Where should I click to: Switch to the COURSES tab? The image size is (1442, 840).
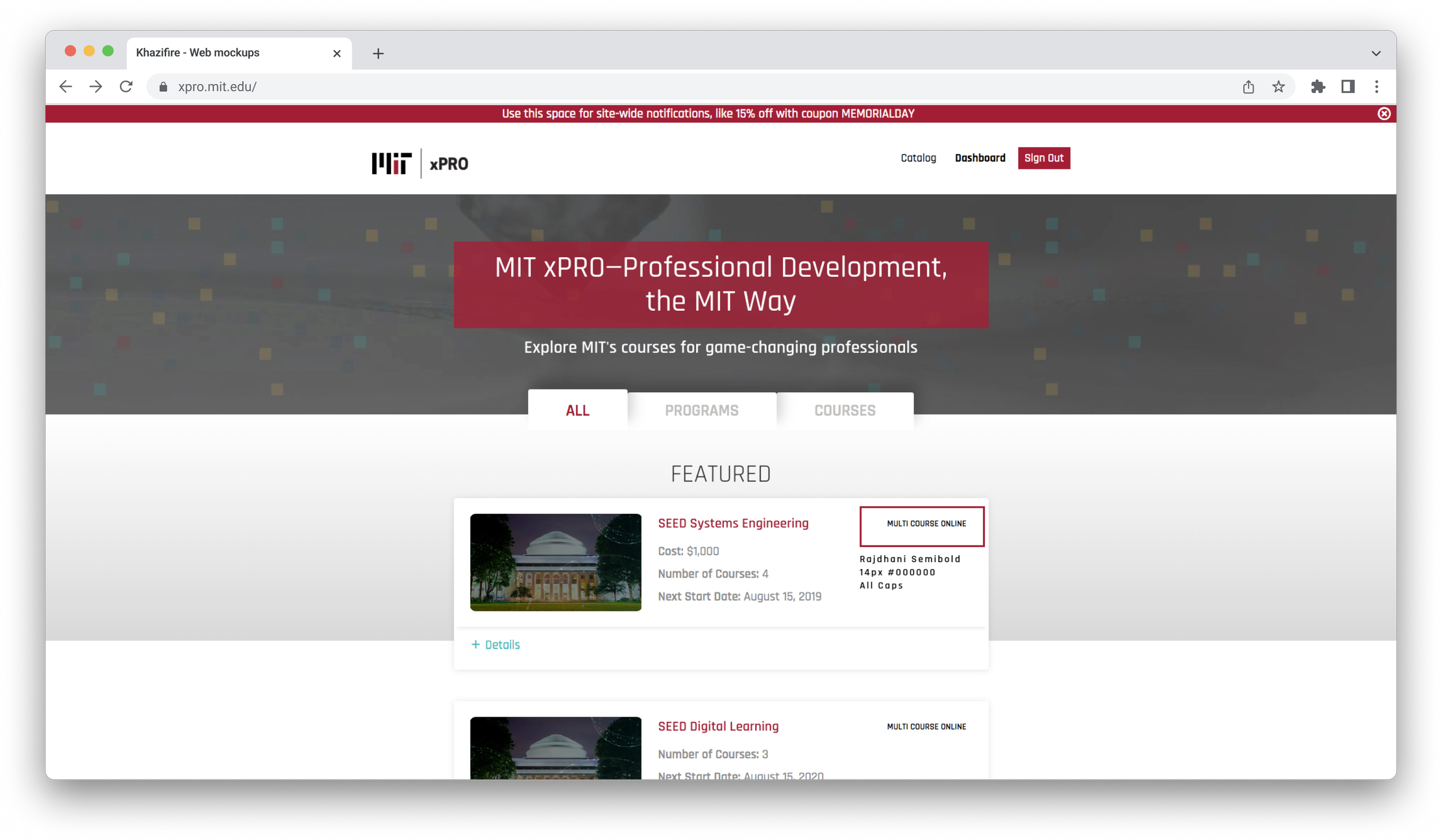tap(844, 410)
